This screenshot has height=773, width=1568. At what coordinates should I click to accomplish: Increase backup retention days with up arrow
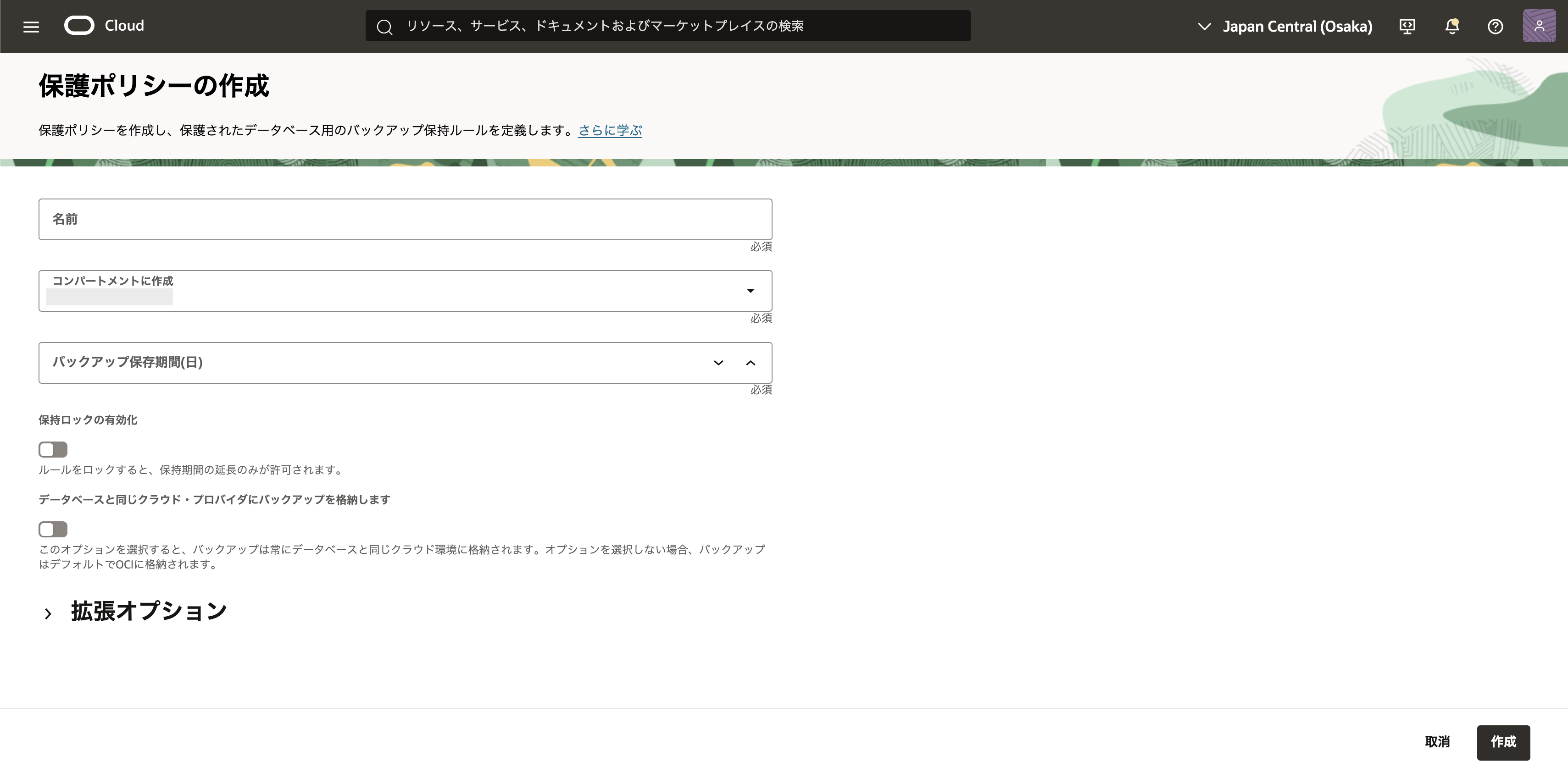pos(751,363)
